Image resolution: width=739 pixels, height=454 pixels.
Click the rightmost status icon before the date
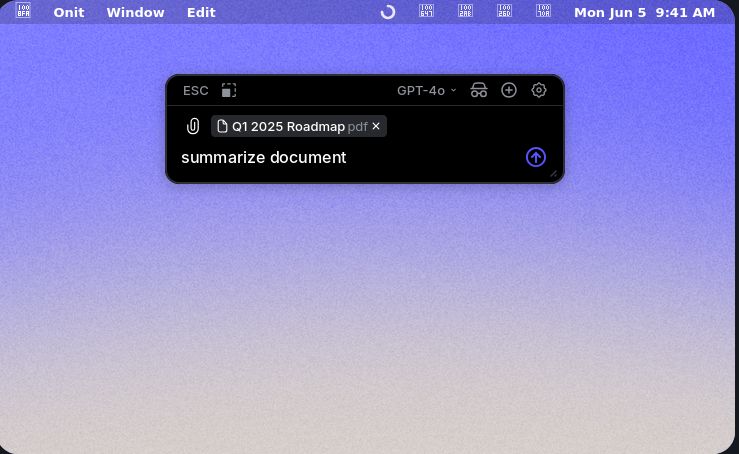click(544, 12)
